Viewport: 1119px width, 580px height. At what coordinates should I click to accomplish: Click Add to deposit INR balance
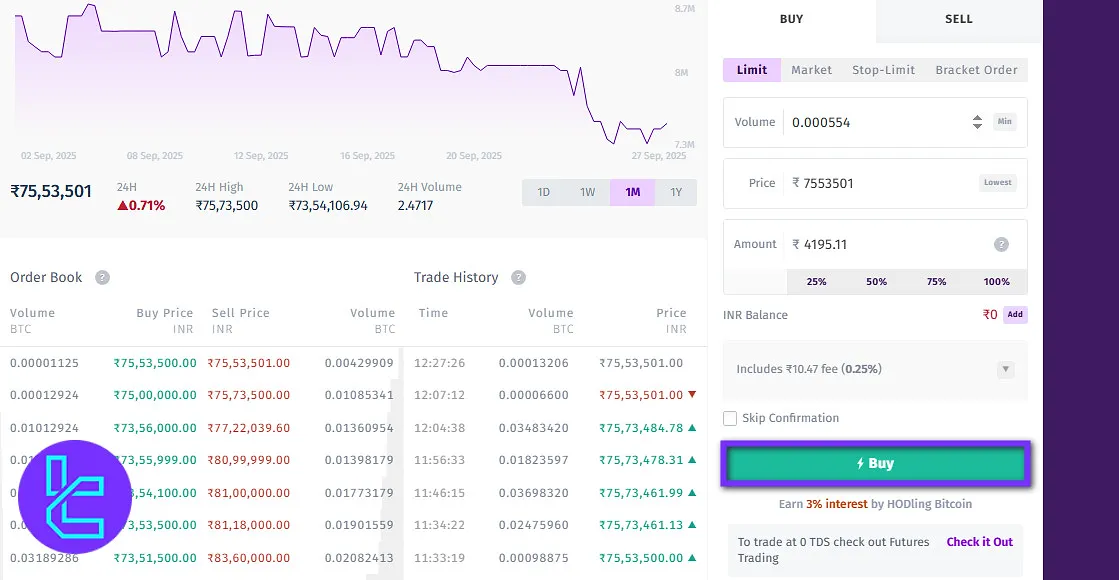tap(1016, 314)
